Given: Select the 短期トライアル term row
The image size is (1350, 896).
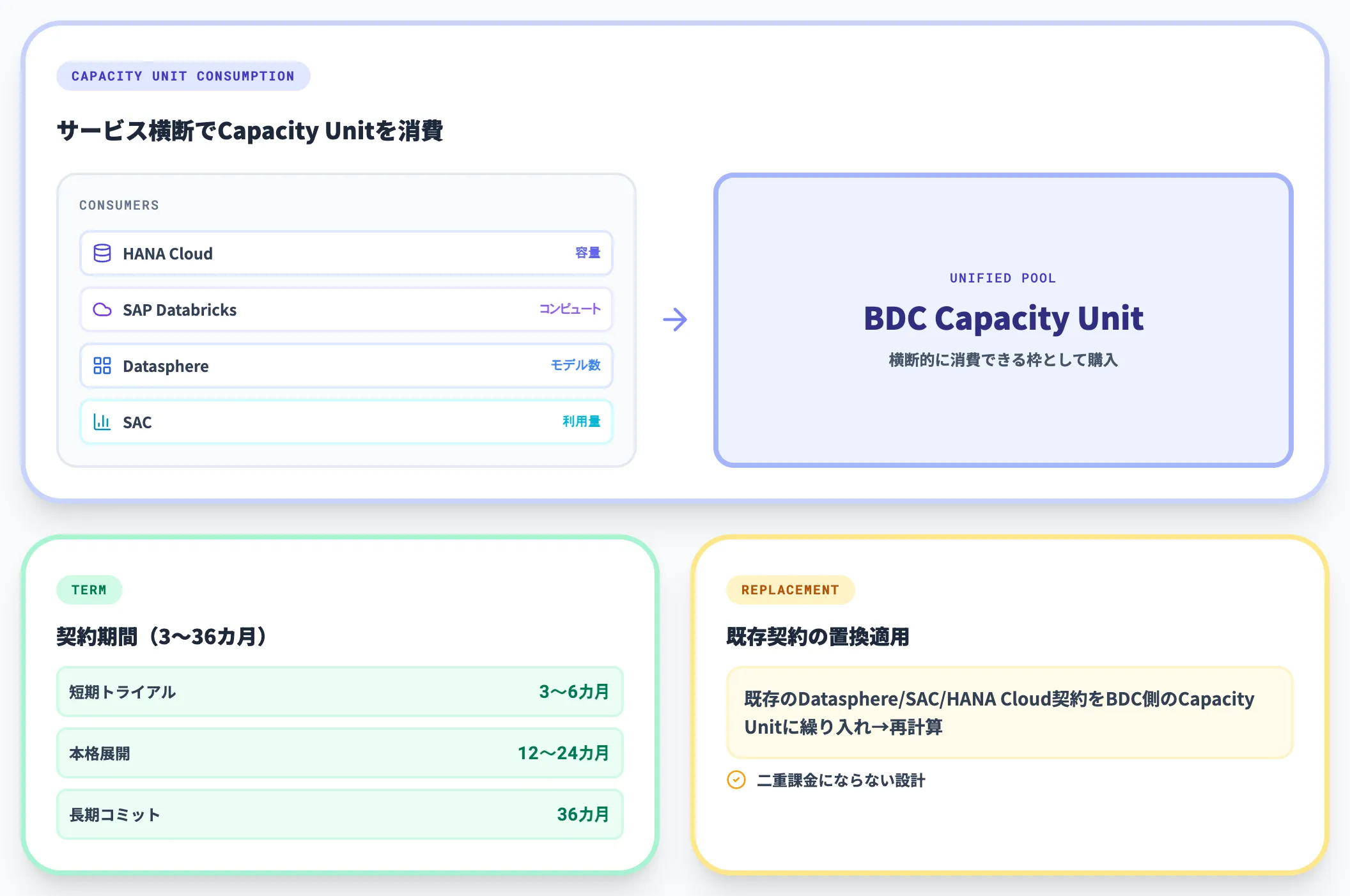Looking at the screenshot, I should (x=340, y=691).
